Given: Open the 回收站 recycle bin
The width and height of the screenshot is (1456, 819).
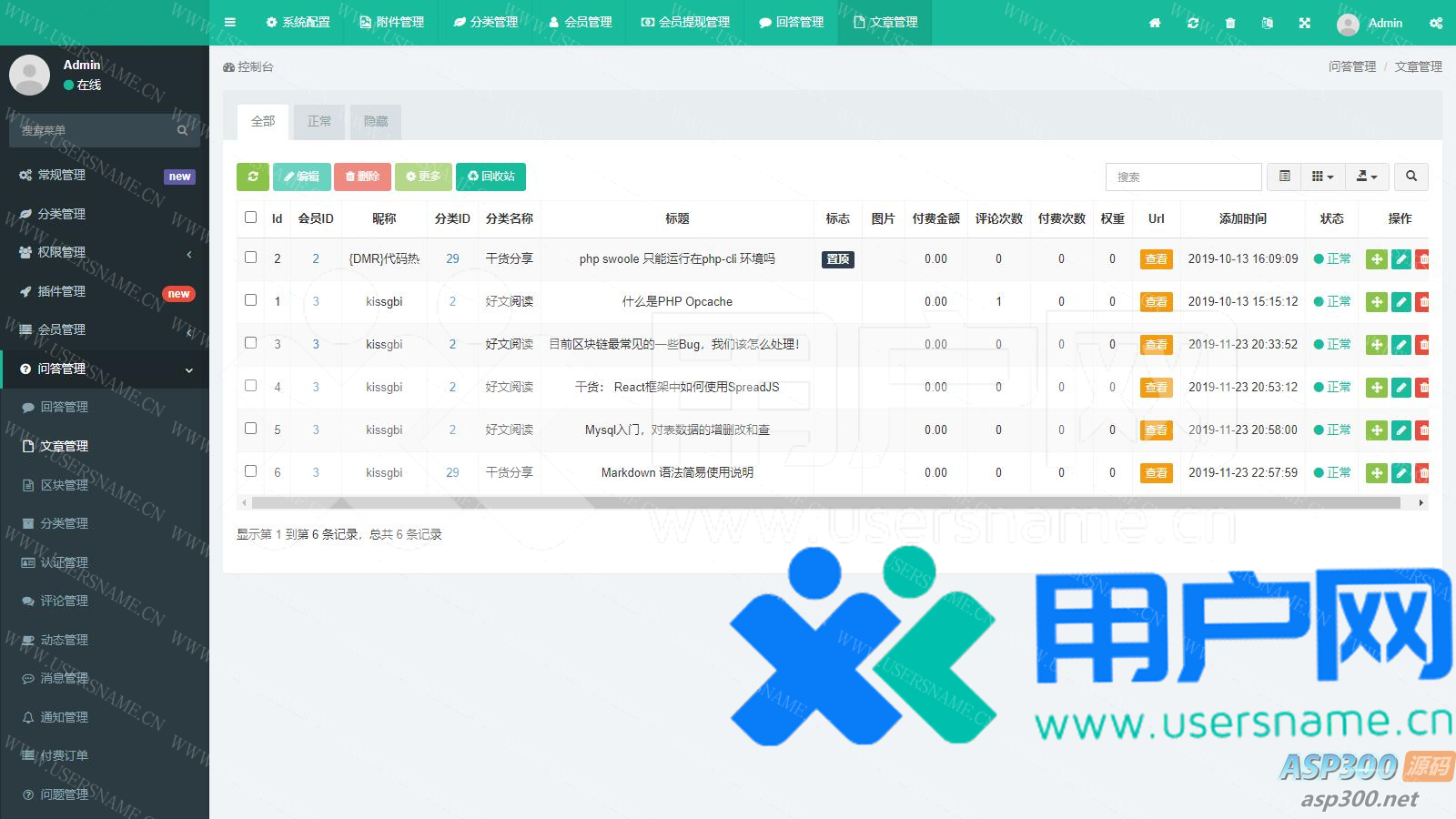Looking at the screenshot, I should point(490,177).
